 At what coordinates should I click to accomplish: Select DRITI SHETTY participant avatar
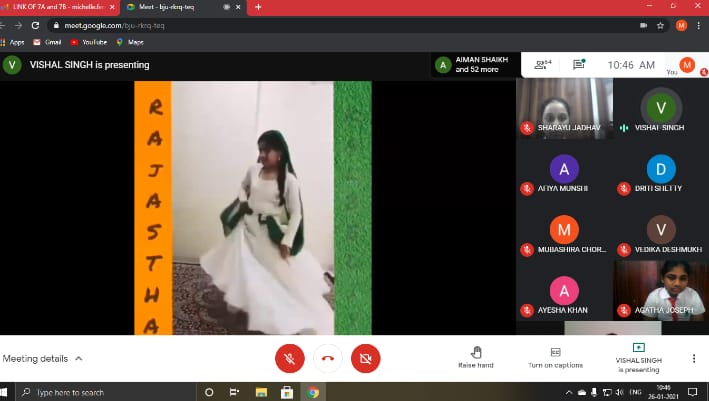(661, 169)
